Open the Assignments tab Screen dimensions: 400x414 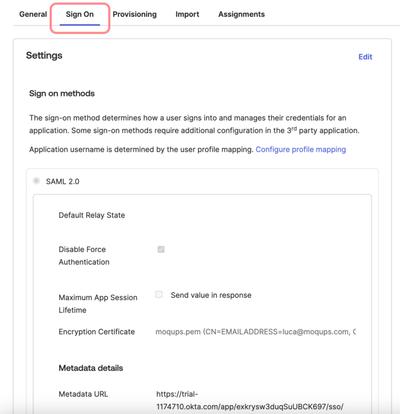click(242, 14)
